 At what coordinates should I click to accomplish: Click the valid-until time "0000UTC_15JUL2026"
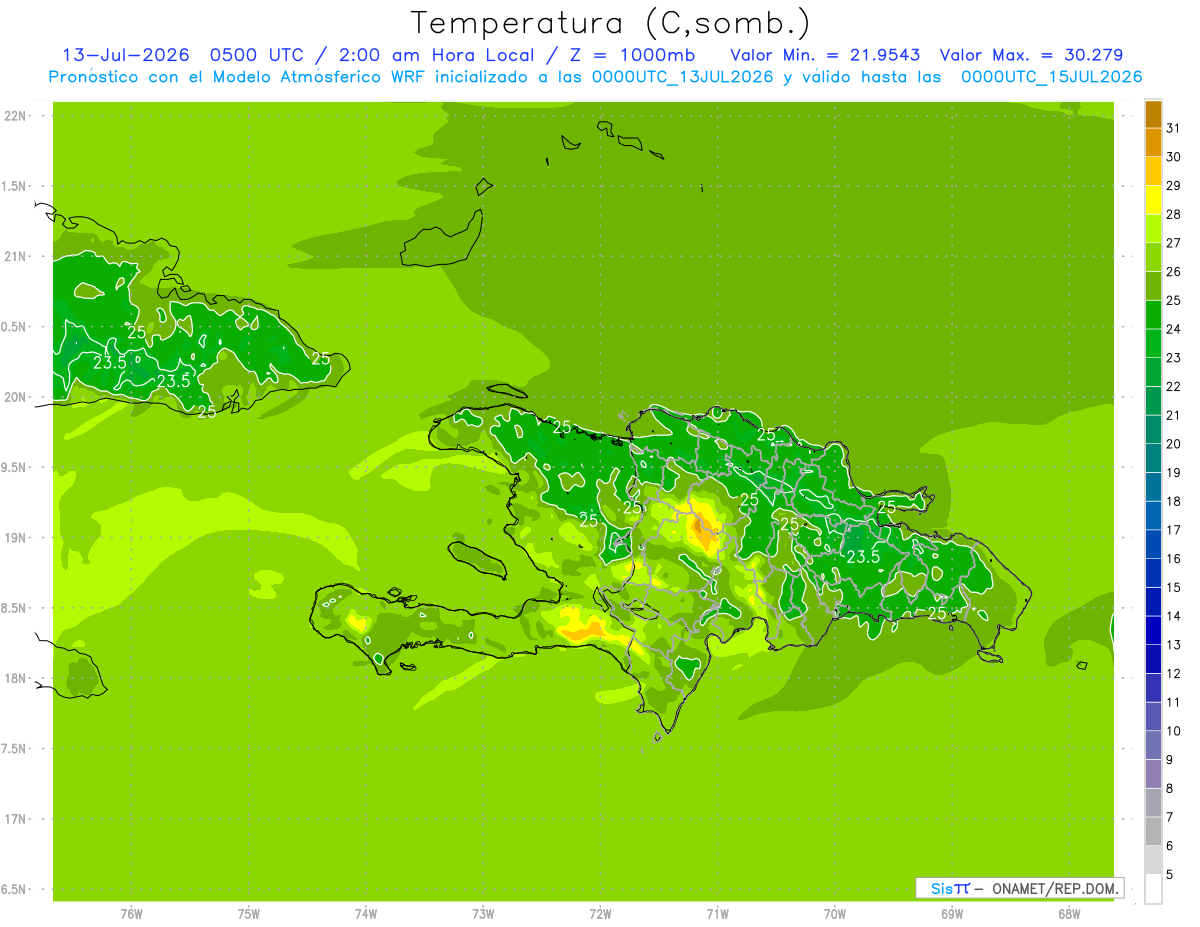pyautogui.click(x=1051, y=77)
